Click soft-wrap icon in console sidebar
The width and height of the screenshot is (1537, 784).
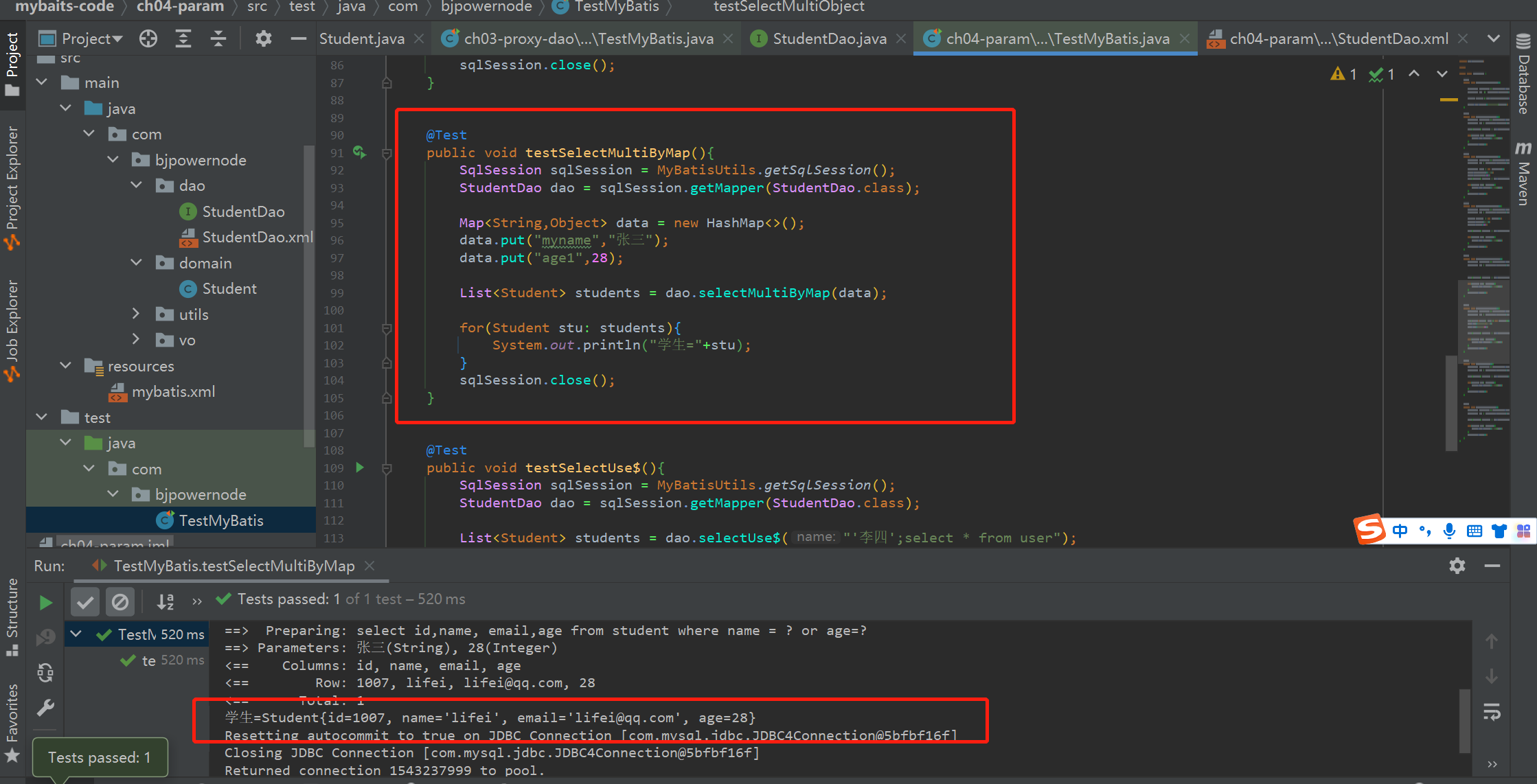[1492, 712]
